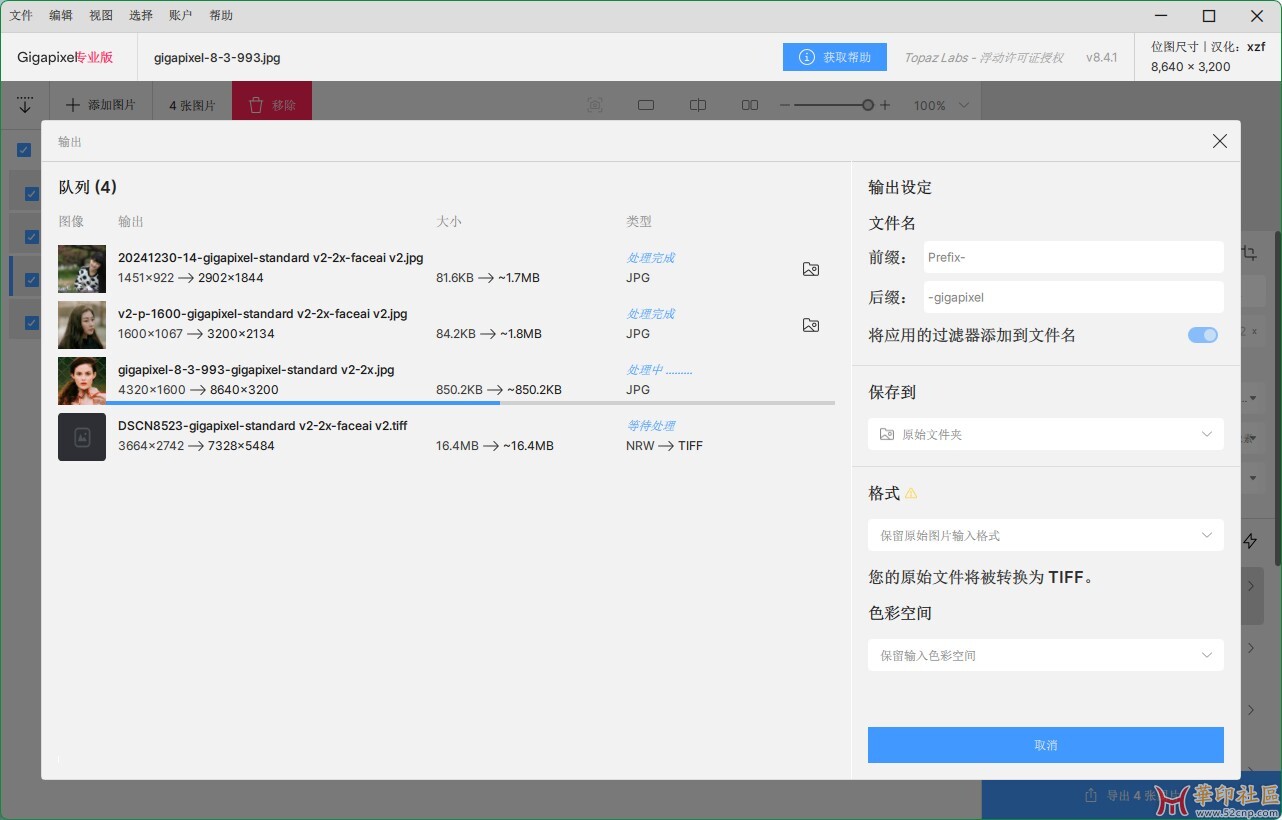Viewport: 1282px width, 820px height.
Task: Switch to split view layout icon
Action: tap(698, 105)
